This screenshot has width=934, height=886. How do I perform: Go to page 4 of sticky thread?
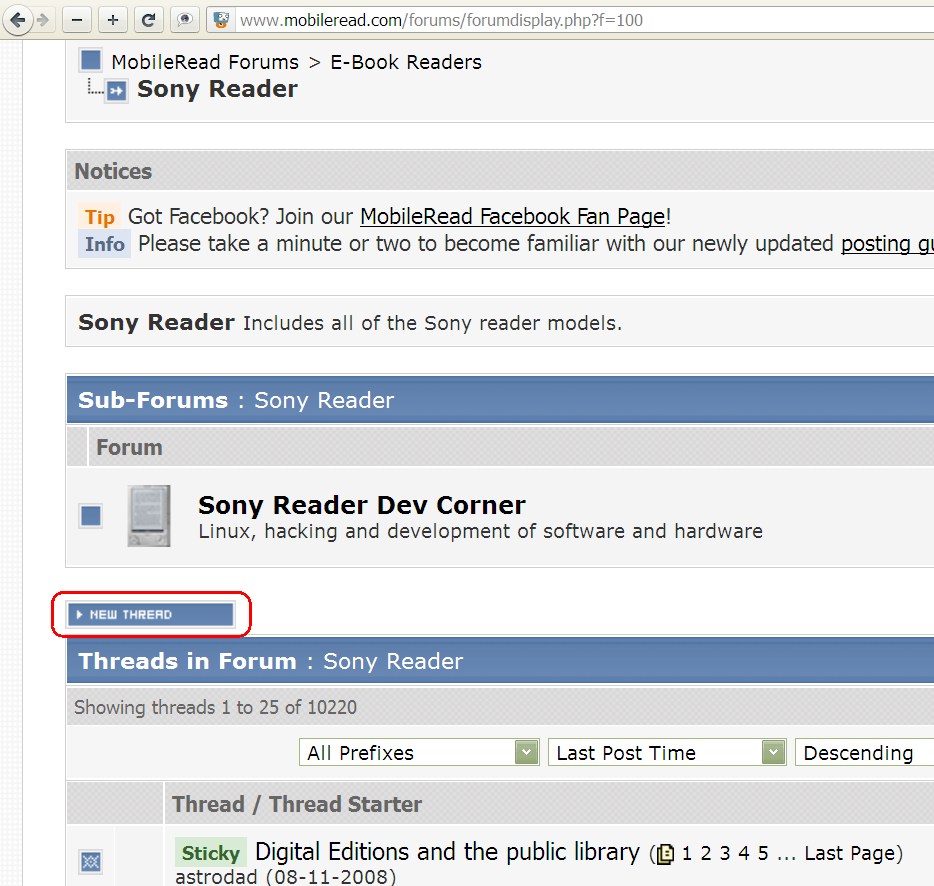pos(744,853)
